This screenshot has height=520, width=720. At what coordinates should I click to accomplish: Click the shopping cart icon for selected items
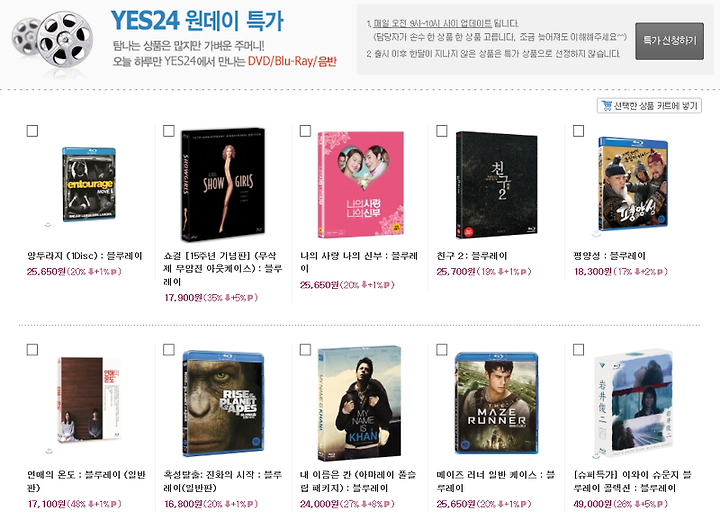(x=607, y=106)
